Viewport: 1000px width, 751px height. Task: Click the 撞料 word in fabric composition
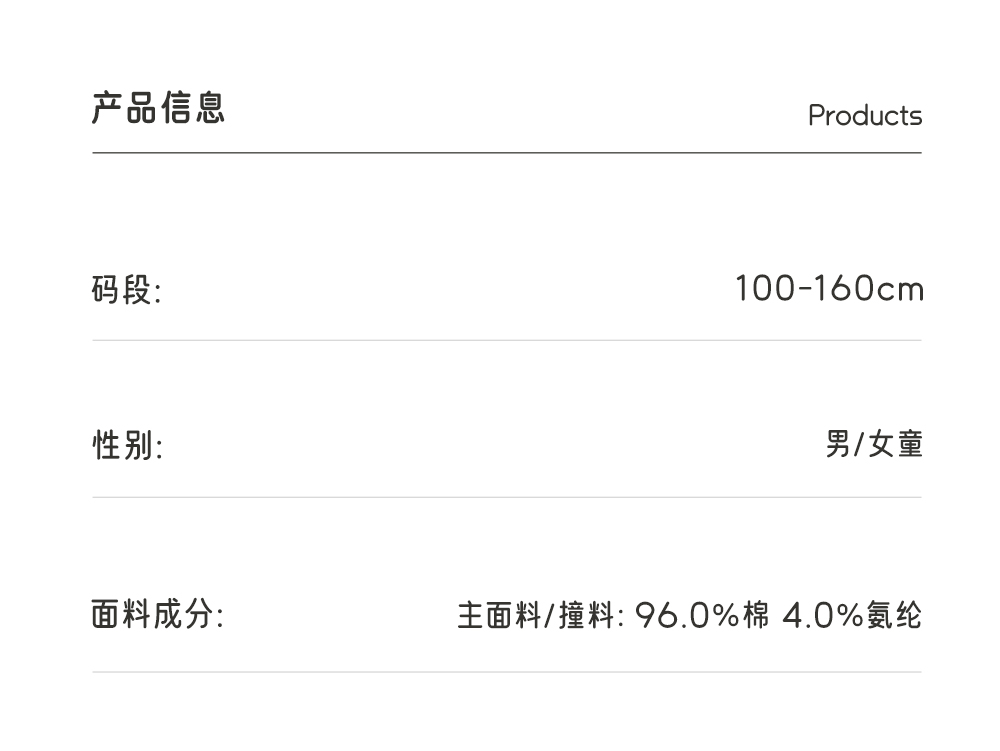coord(586,615)
